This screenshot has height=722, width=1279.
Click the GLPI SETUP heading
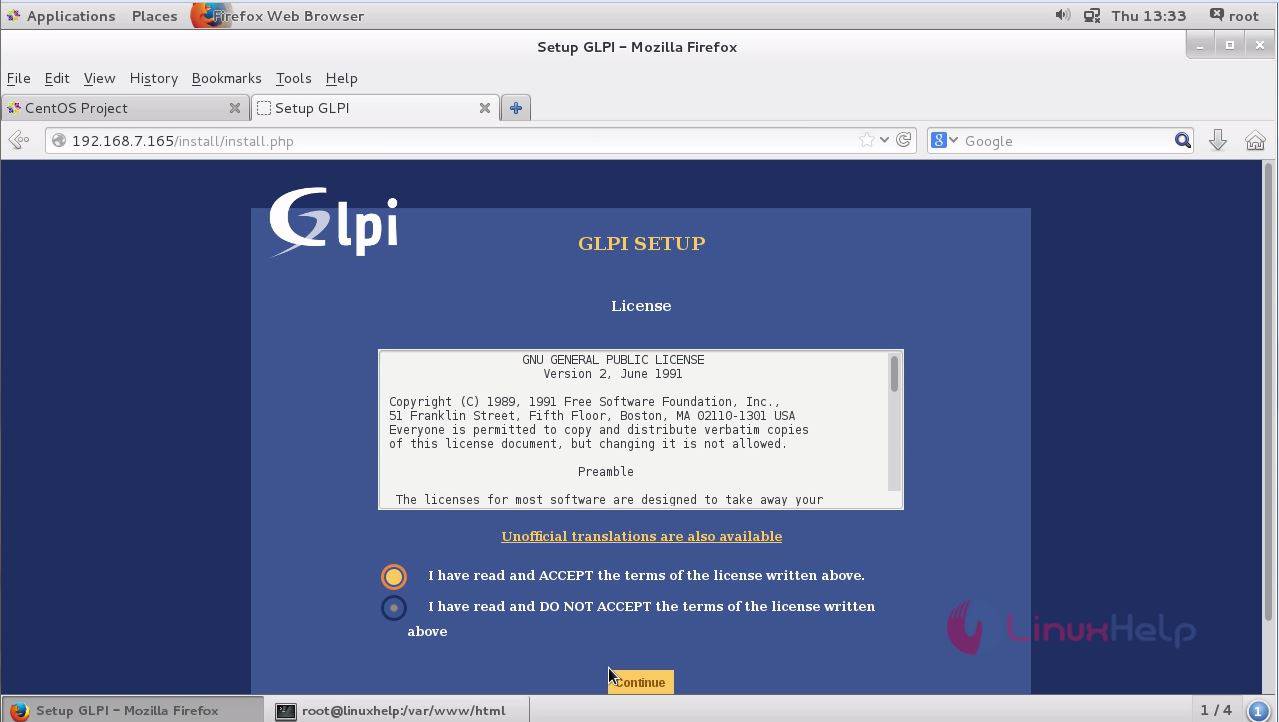pyautogui.click(x=642, y=243)
